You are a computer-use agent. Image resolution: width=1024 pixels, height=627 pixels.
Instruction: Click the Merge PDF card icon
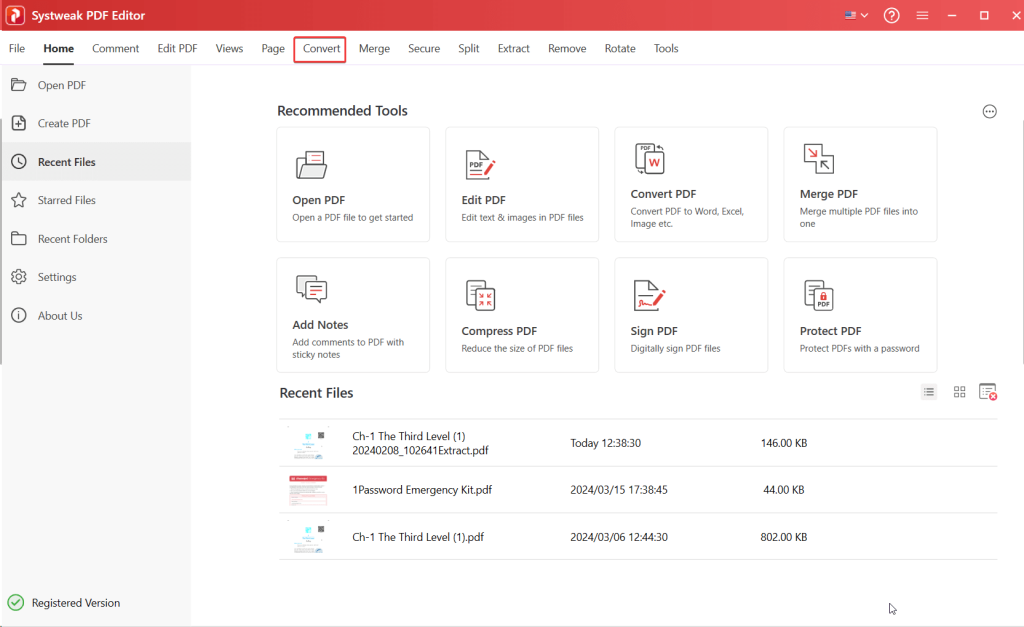click(x=819, y=159)
